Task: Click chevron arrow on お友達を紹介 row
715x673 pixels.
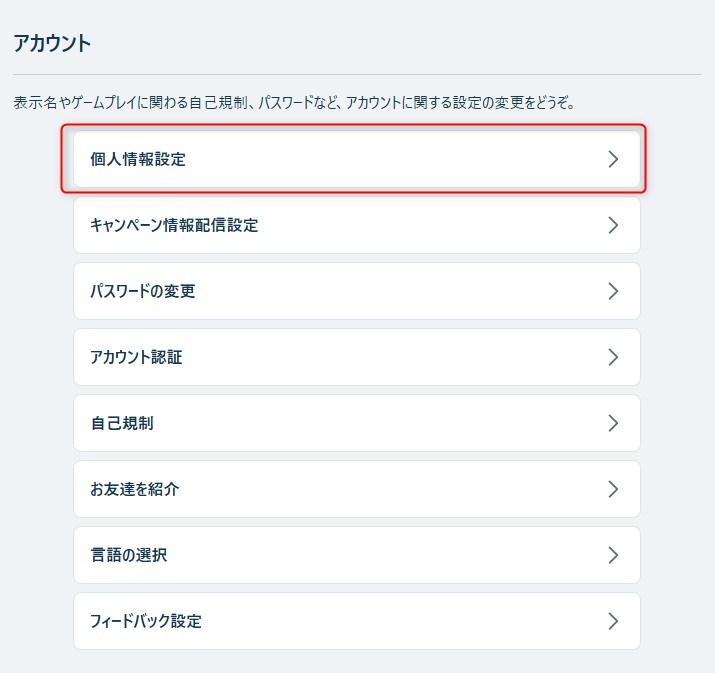Action: (x=613, y=489)
